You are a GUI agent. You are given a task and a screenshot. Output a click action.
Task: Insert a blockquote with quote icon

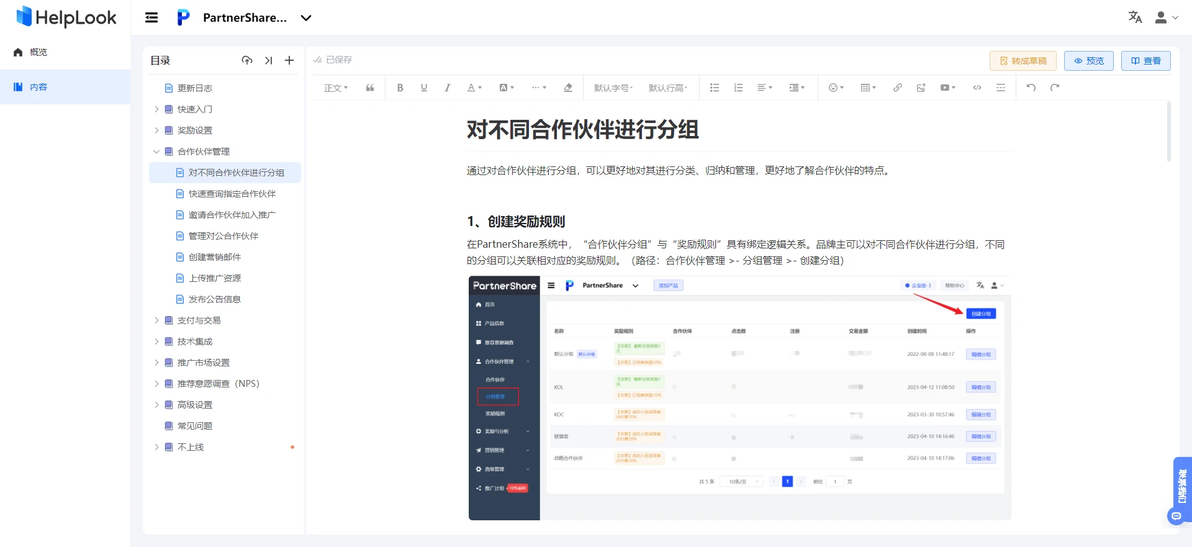370,88
